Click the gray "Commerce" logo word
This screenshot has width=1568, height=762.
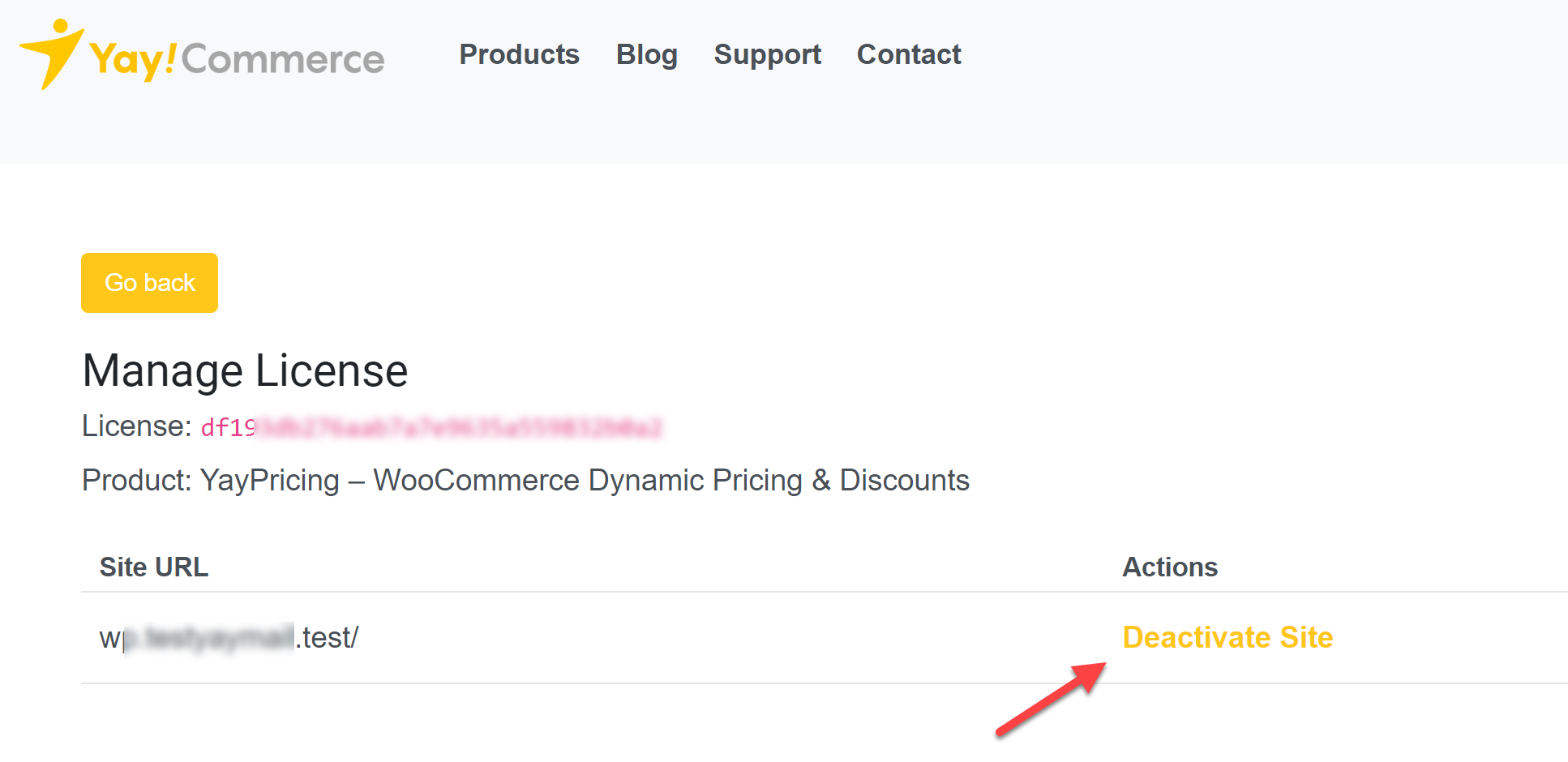[283, 59]
